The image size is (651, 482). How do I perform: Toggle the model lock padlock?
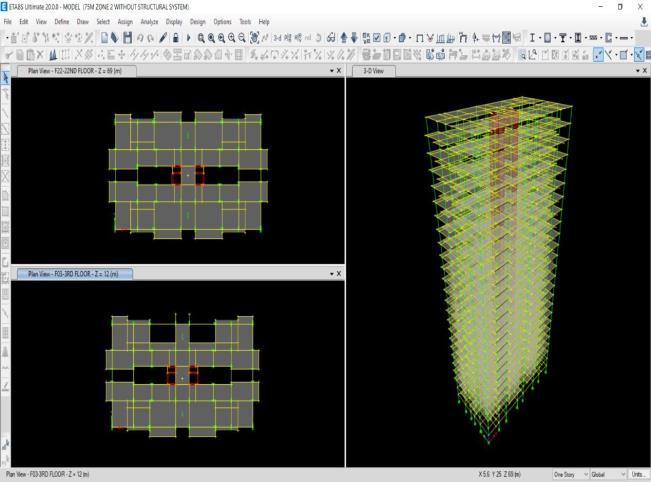176,38
